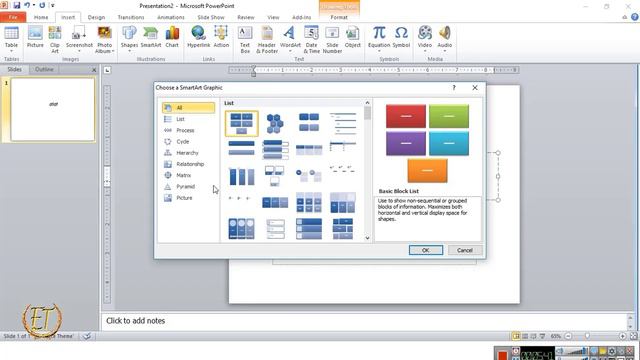The image size is (640, 360).
Task: Click the Redo icon in quick access toolbar
Action: click(42, 5)
